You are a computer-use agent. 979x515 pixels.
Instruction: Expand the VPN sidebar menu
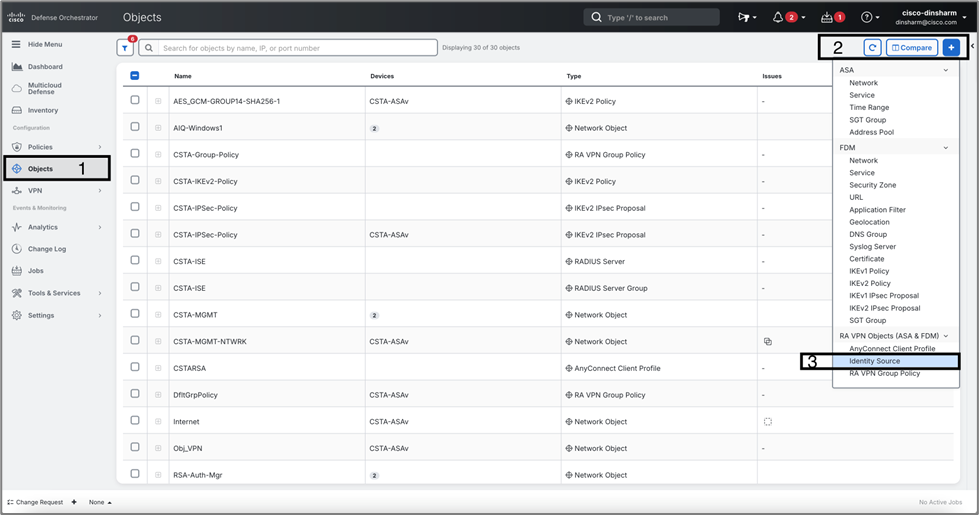click(x=100, y=191)
